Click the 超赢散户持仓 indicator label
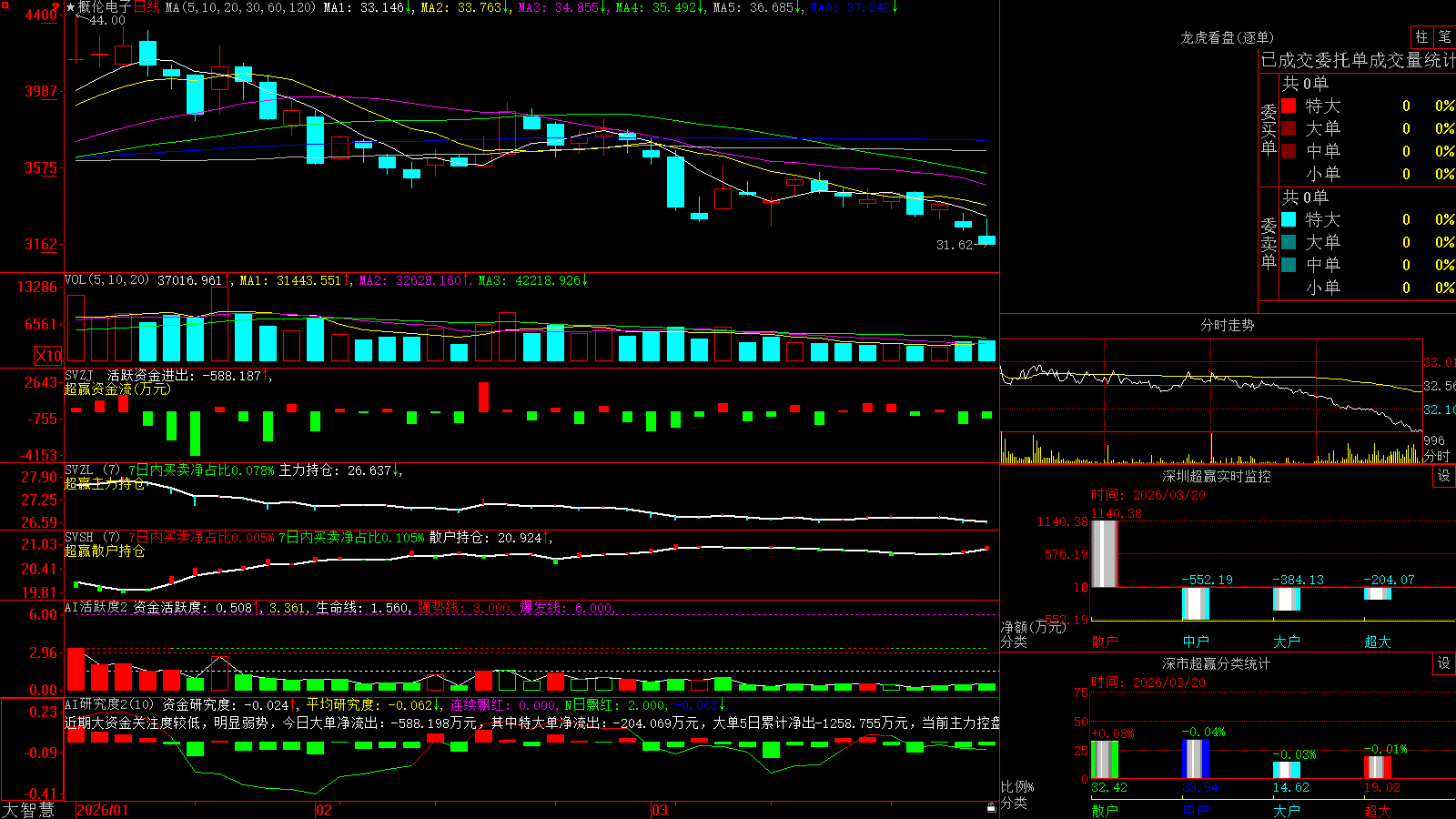 click(105, 551)
